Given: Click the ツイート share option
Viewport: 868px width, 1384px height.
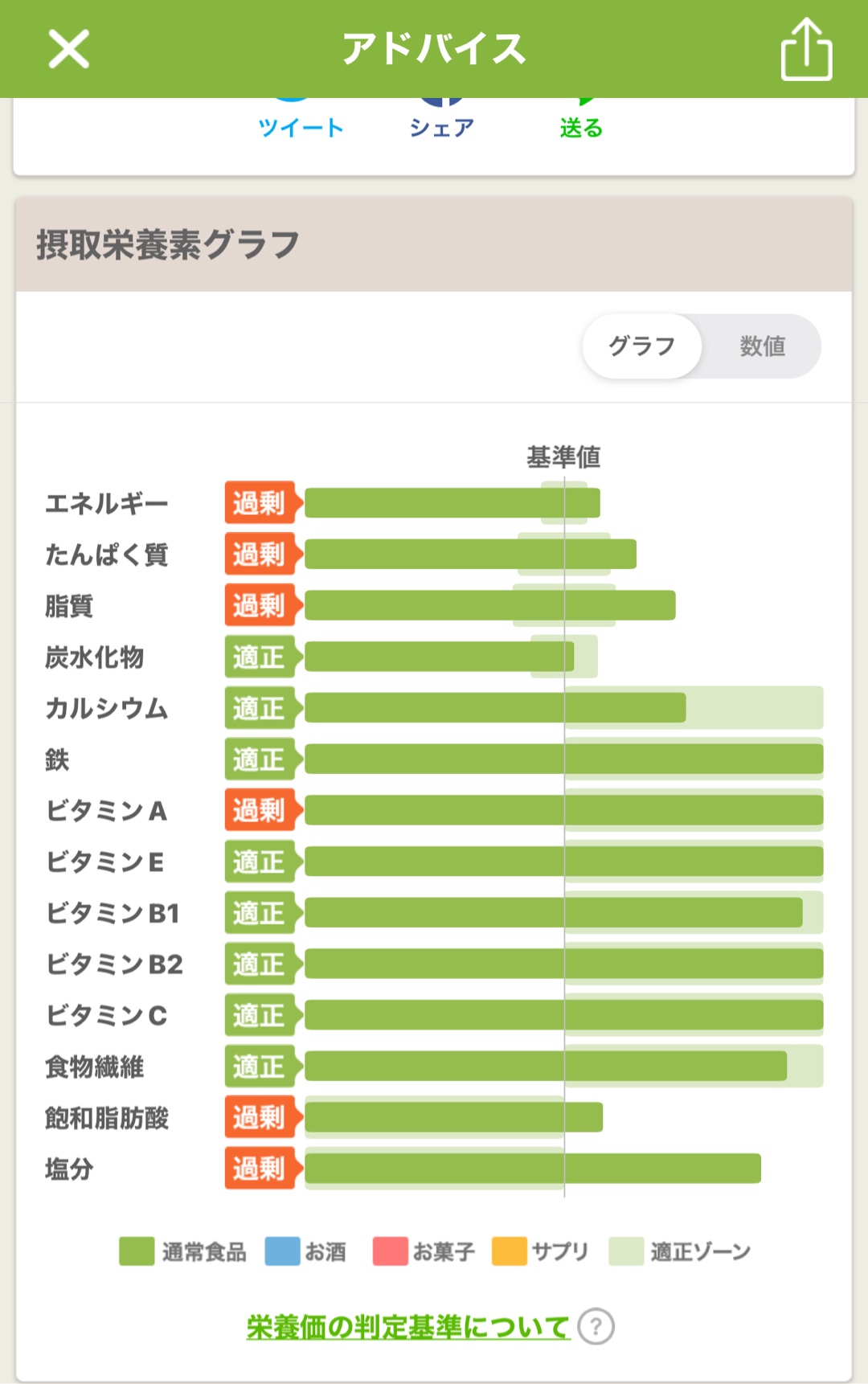Looking at the screenshot, I should (x=301, y=126).
